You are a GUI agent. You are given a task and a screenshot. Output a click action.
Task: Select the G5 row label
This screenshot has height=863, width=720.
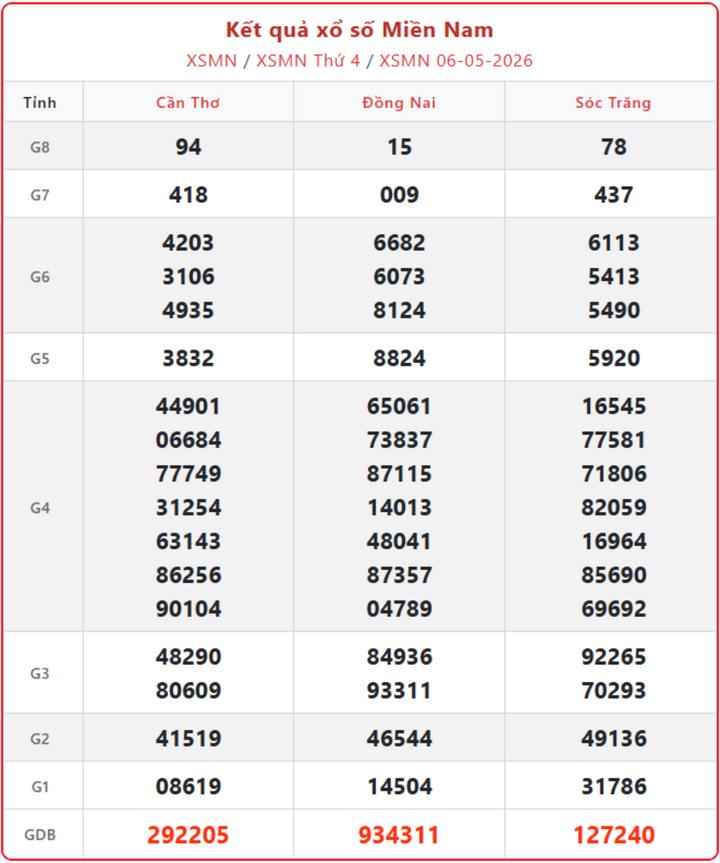point(40,358)
